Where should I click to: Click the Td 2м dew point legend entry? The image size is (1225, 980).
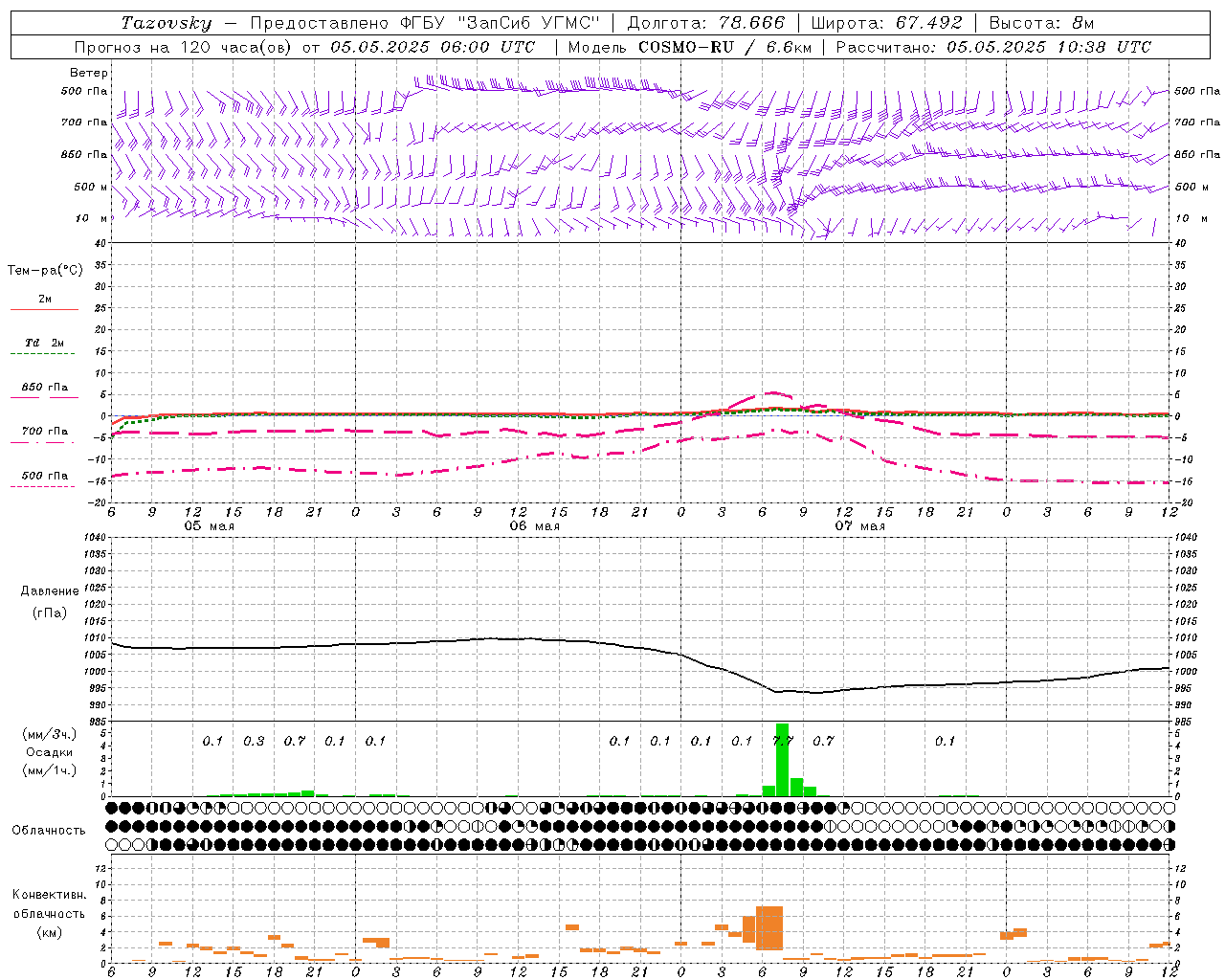point(44,343)
